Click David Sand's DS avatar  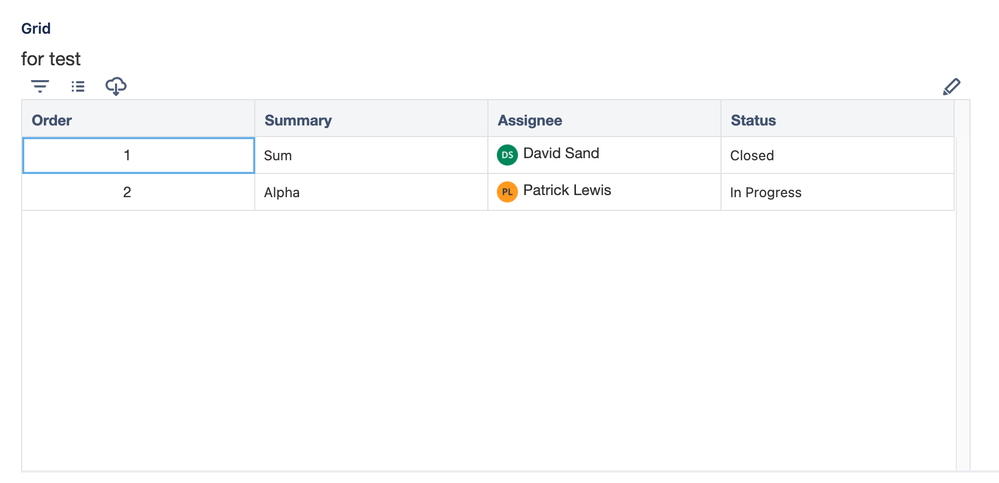(x=507, y=155)
